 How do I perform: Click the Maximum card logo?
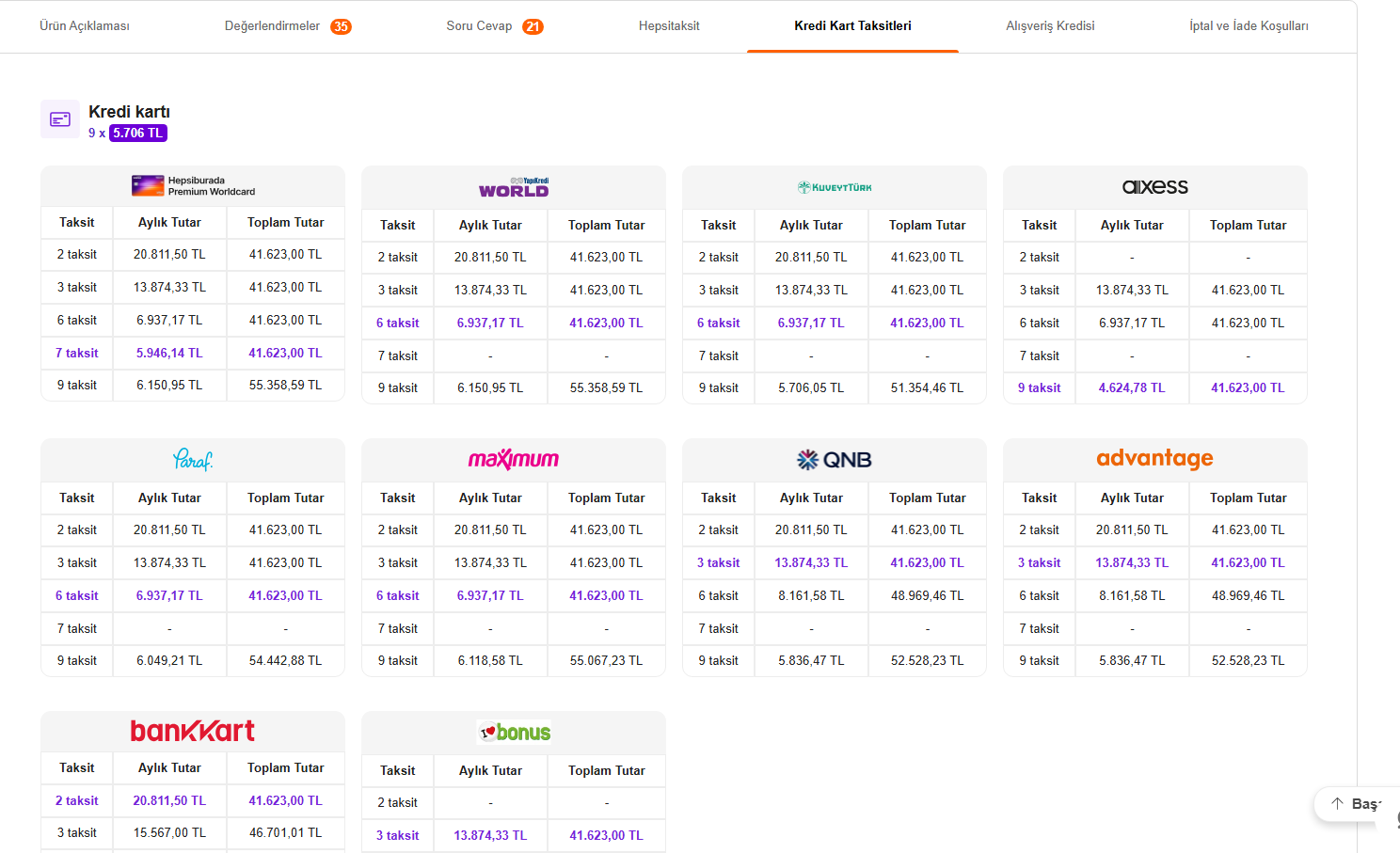tap(514, 460)
